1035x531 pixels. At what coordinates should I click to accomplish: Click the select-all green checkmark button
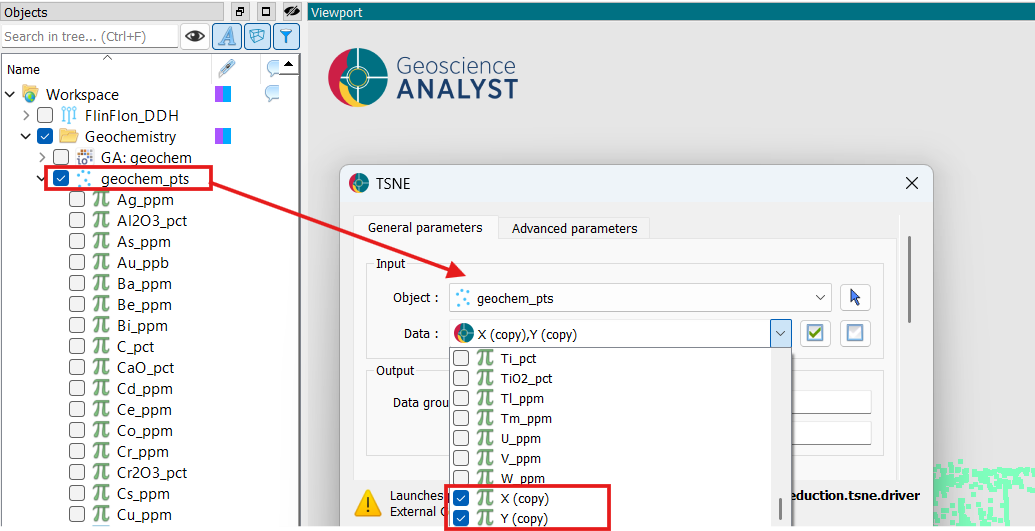[x=815, y=334]
